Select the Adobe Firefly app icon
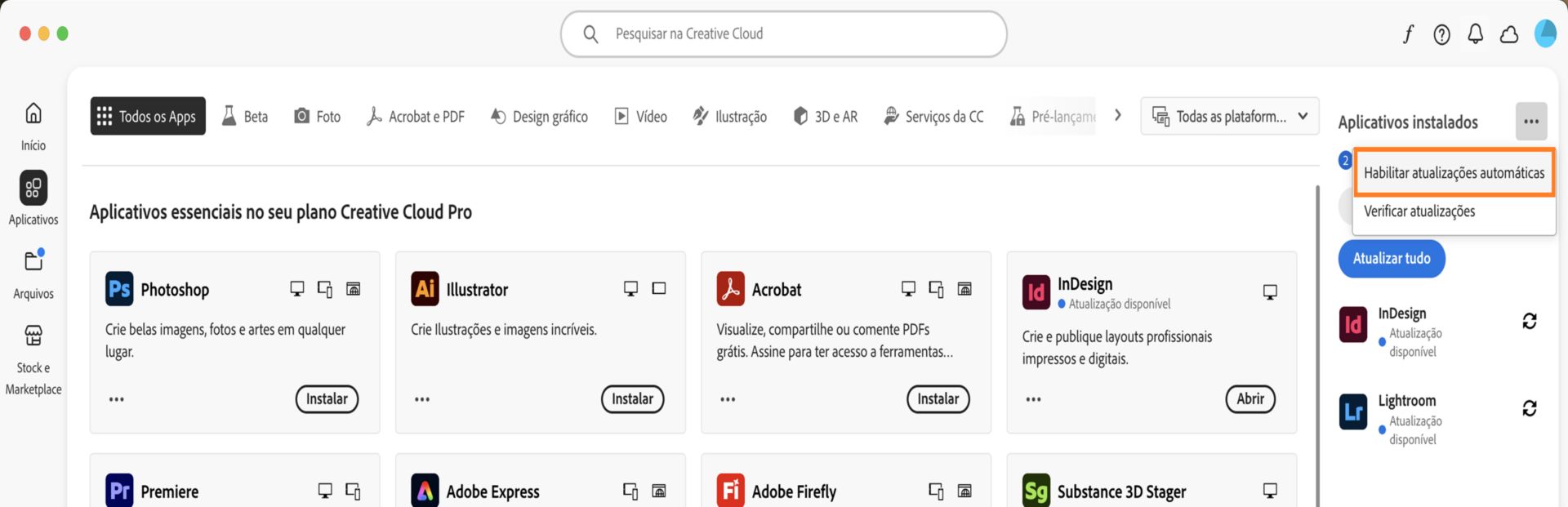Screen dimensions: 1568x507 [x=729, y=491]
